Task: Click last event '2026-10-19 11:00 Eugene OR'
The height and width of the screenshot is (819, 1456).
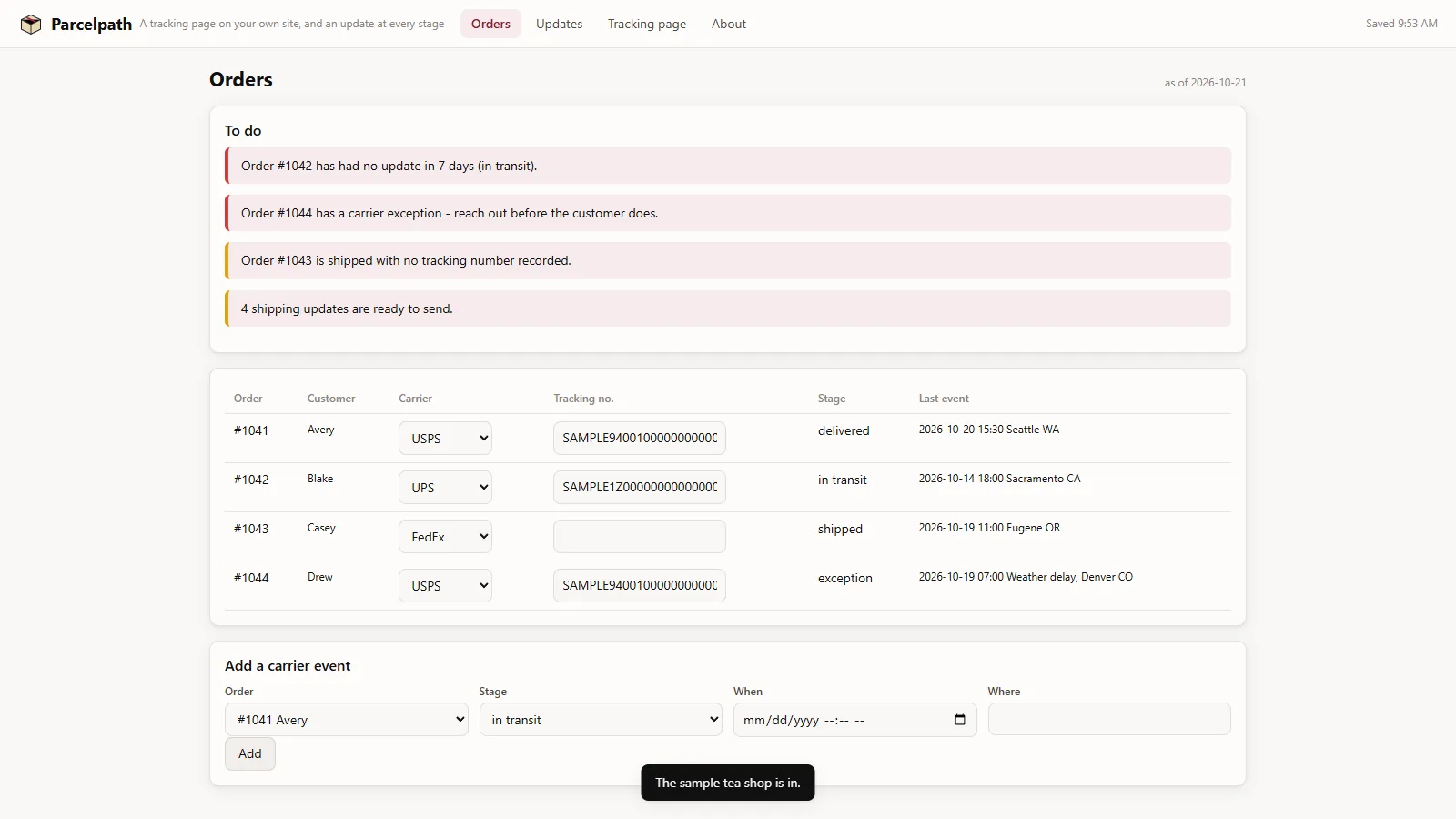Action: [990, 528]
